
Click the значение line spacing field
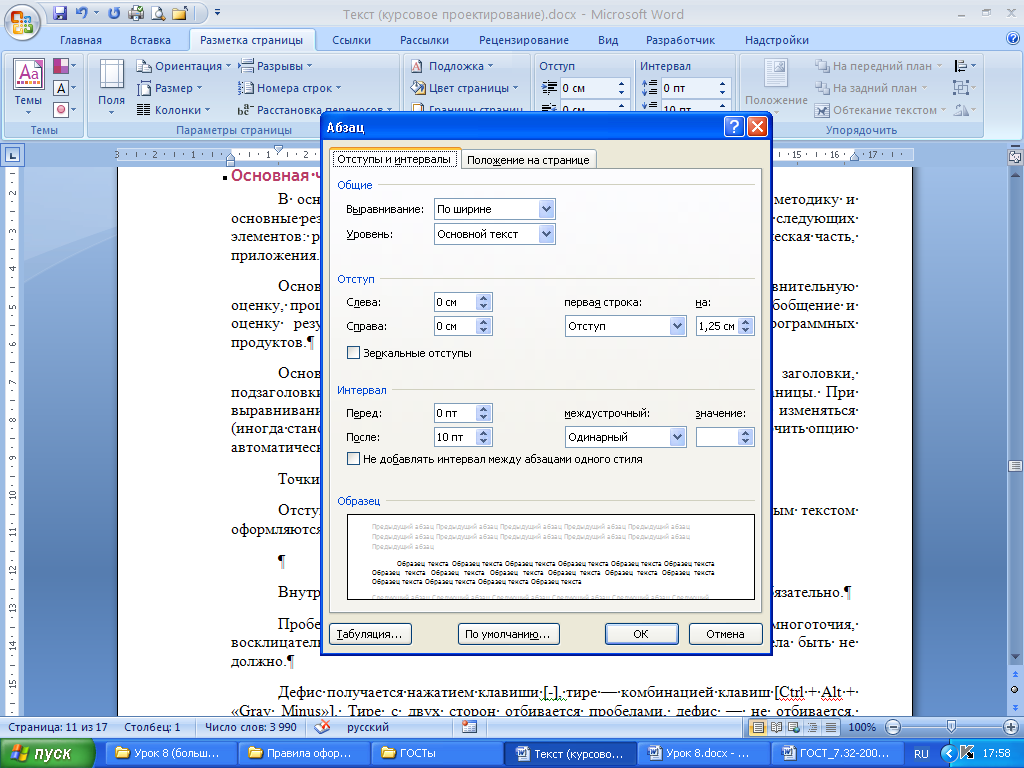pos(718,437)
